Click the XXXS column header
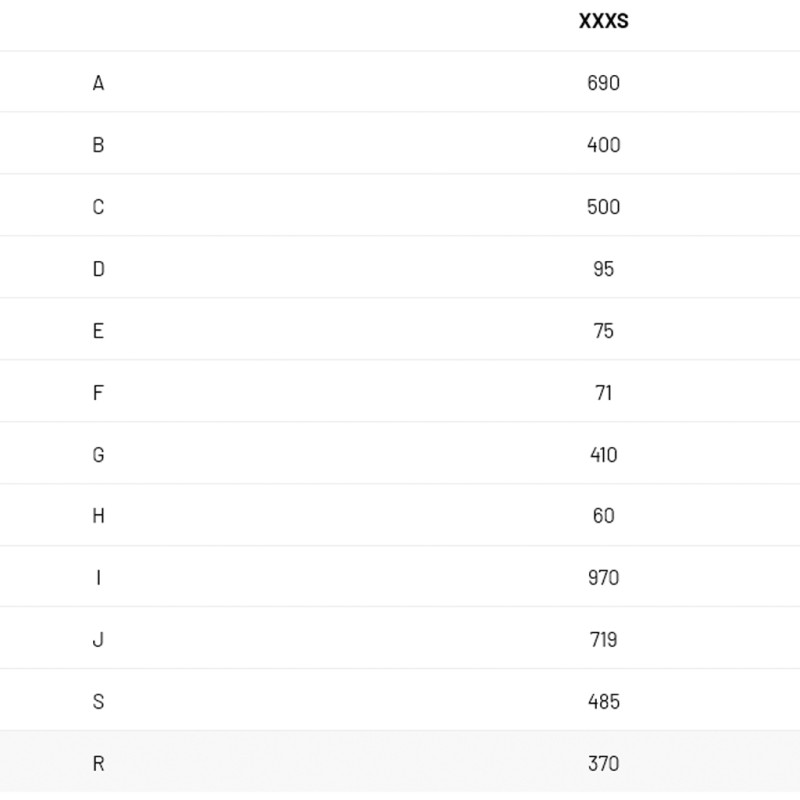This screenshot has width=800, height=800. pyautogui.click(x=603, y=21)
